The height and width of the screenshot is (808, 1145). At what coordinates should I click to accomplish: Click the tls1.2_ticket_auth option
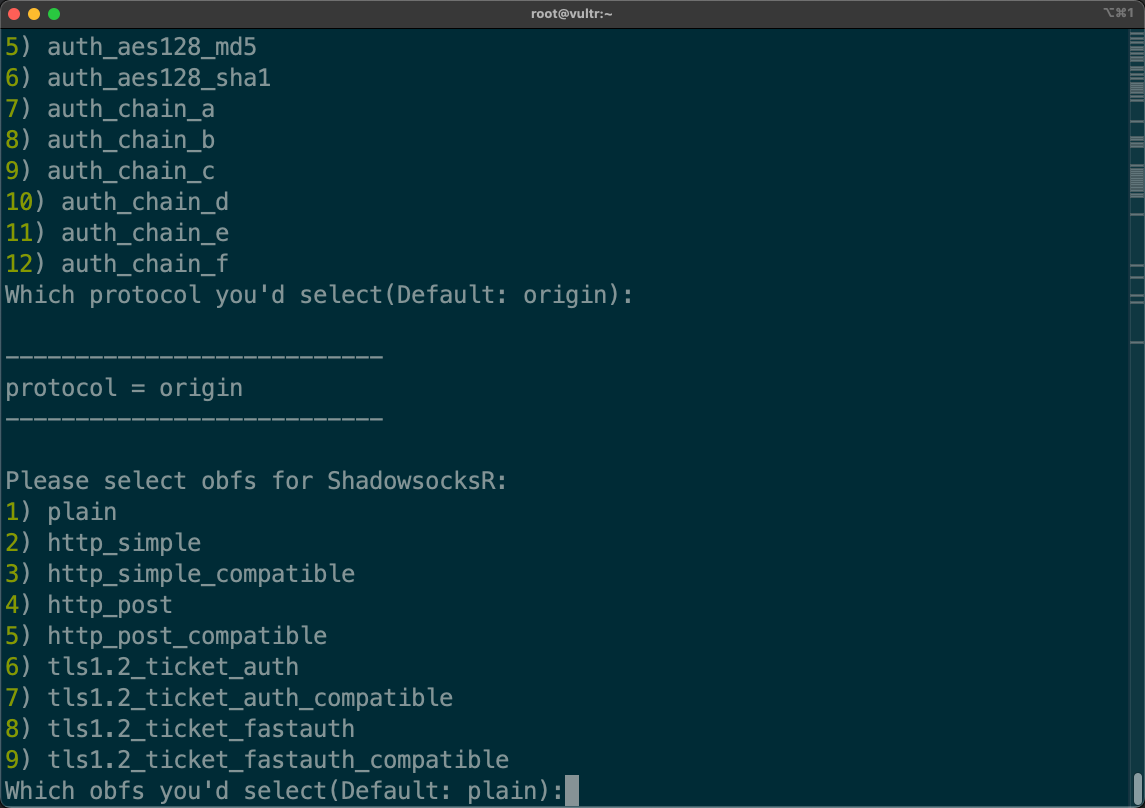pos(173,667)
